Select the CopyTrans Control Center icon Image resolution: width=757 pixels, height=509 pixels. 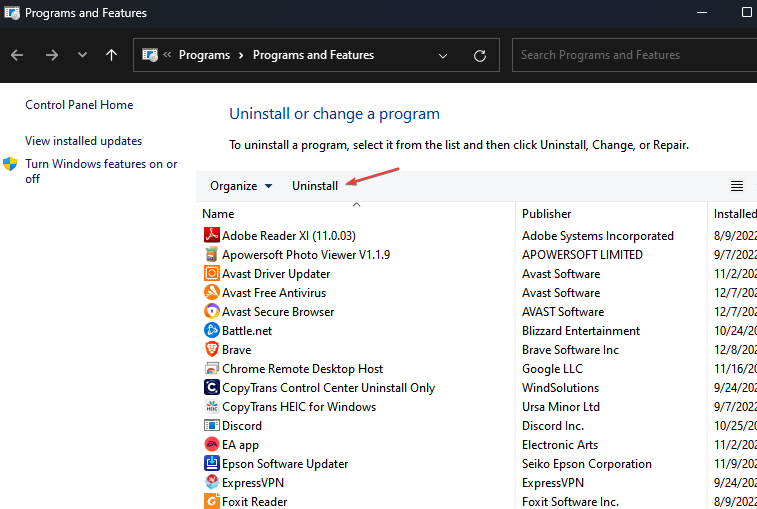coord(211,387)
